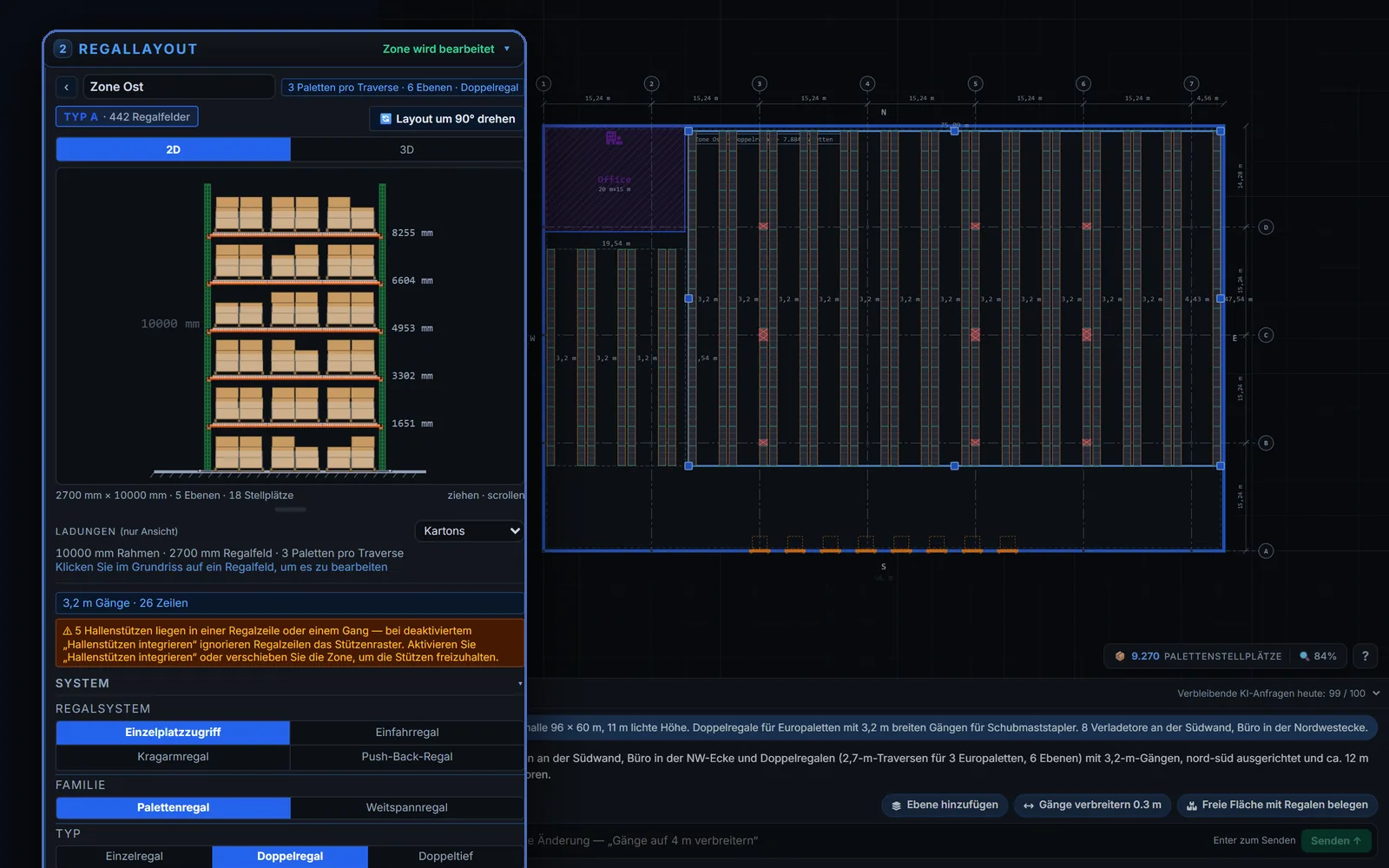
Task: Click the step 2 badge by REGALLAYOUT
Action: point(63,49)
